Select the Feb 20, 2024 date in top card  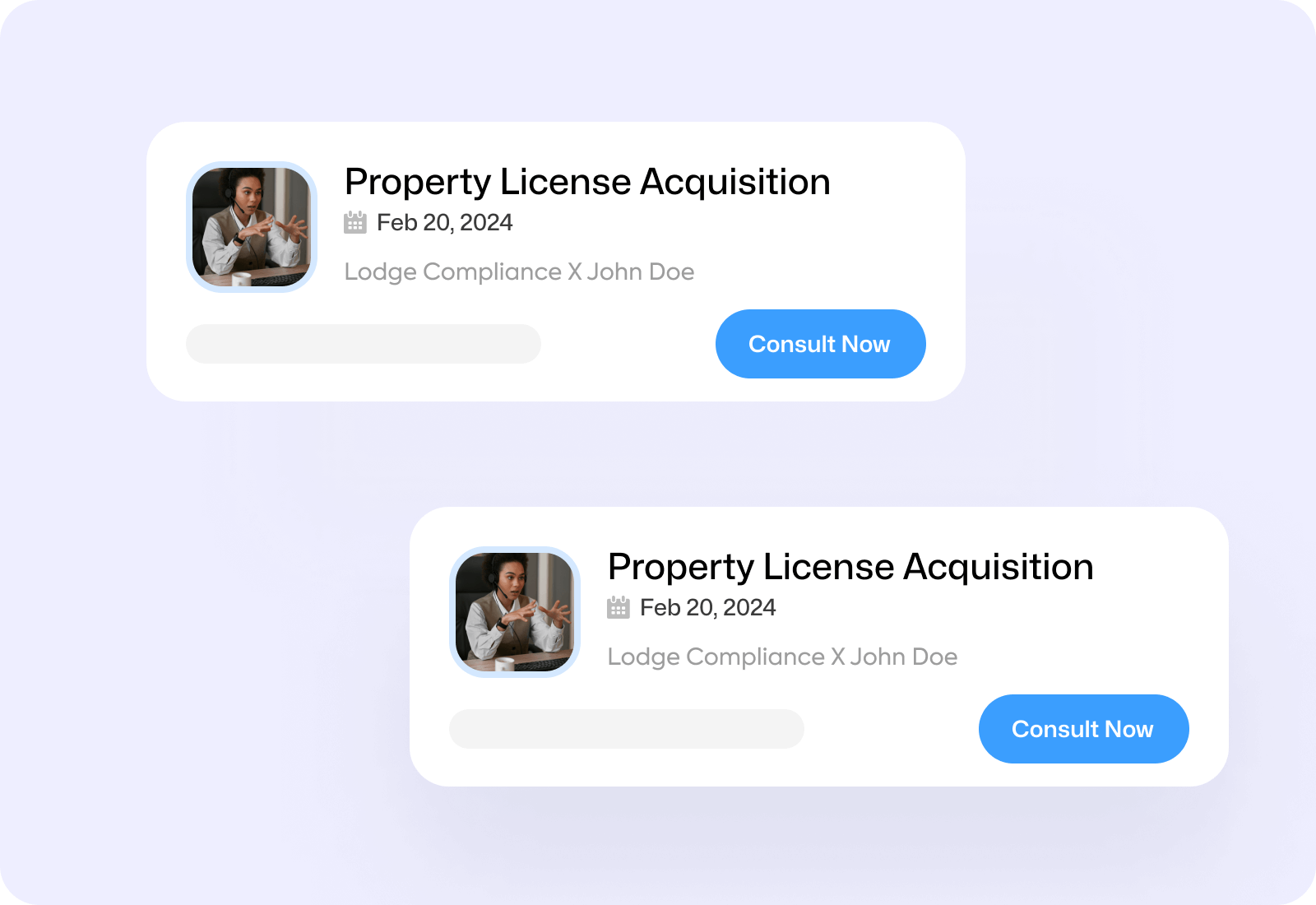[x=444, y=223]
